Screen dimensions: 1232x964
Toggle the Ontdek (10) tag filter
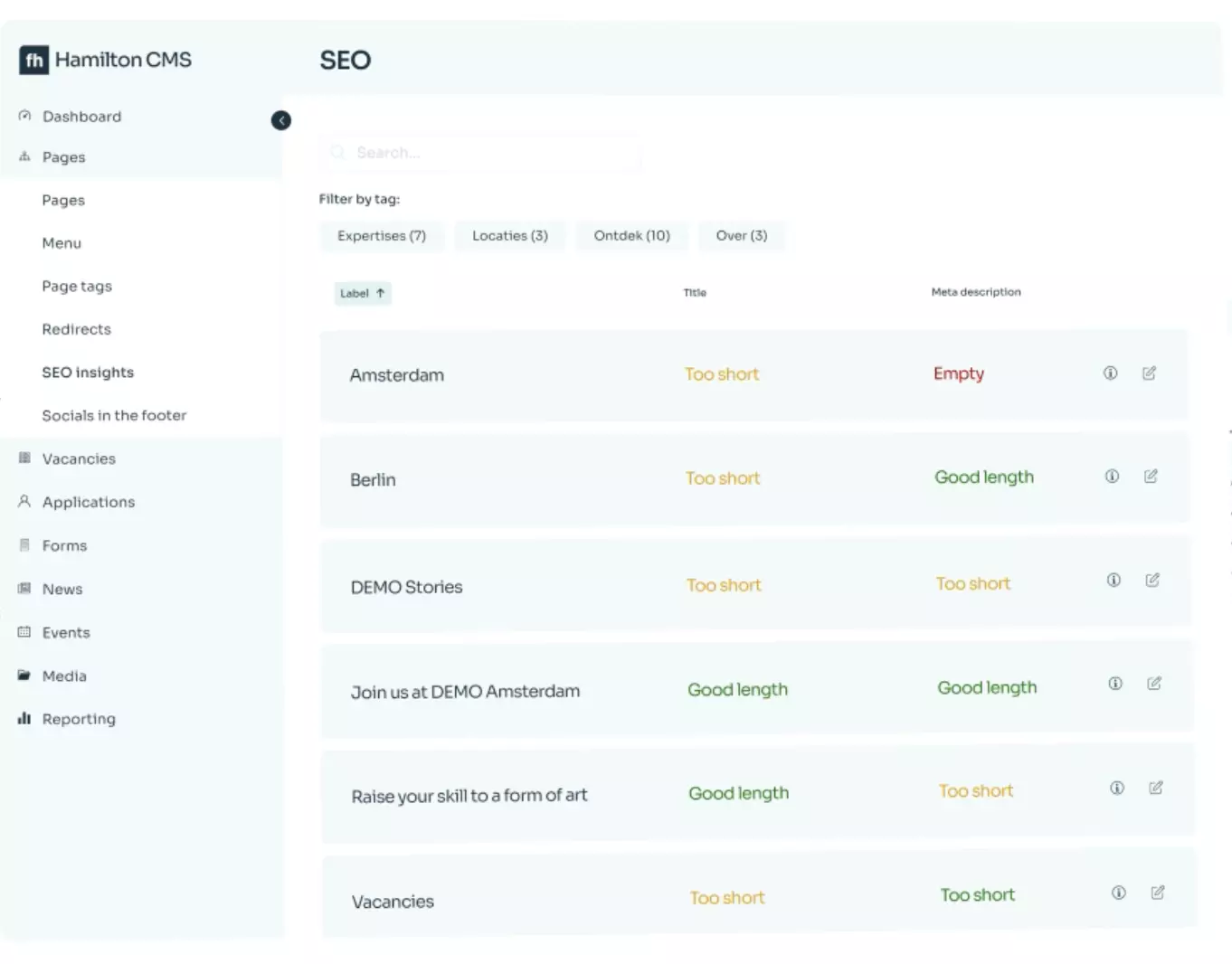click(631, 236)
